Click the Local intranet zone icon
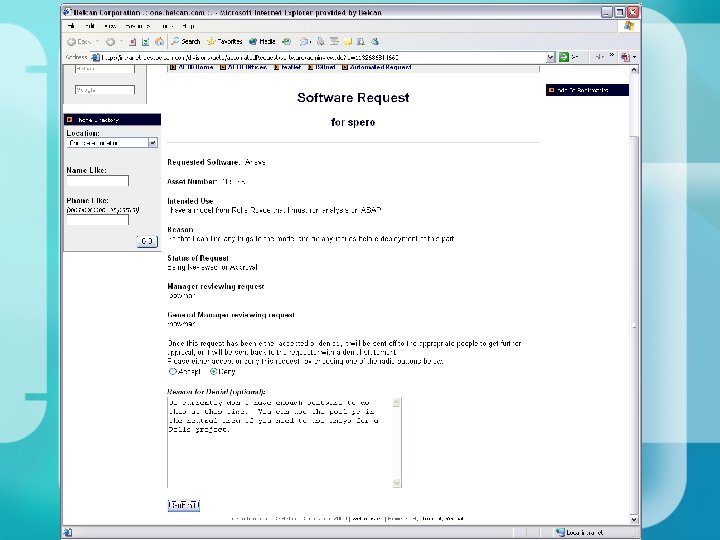720x540 pixels. [x=560, y=532]
